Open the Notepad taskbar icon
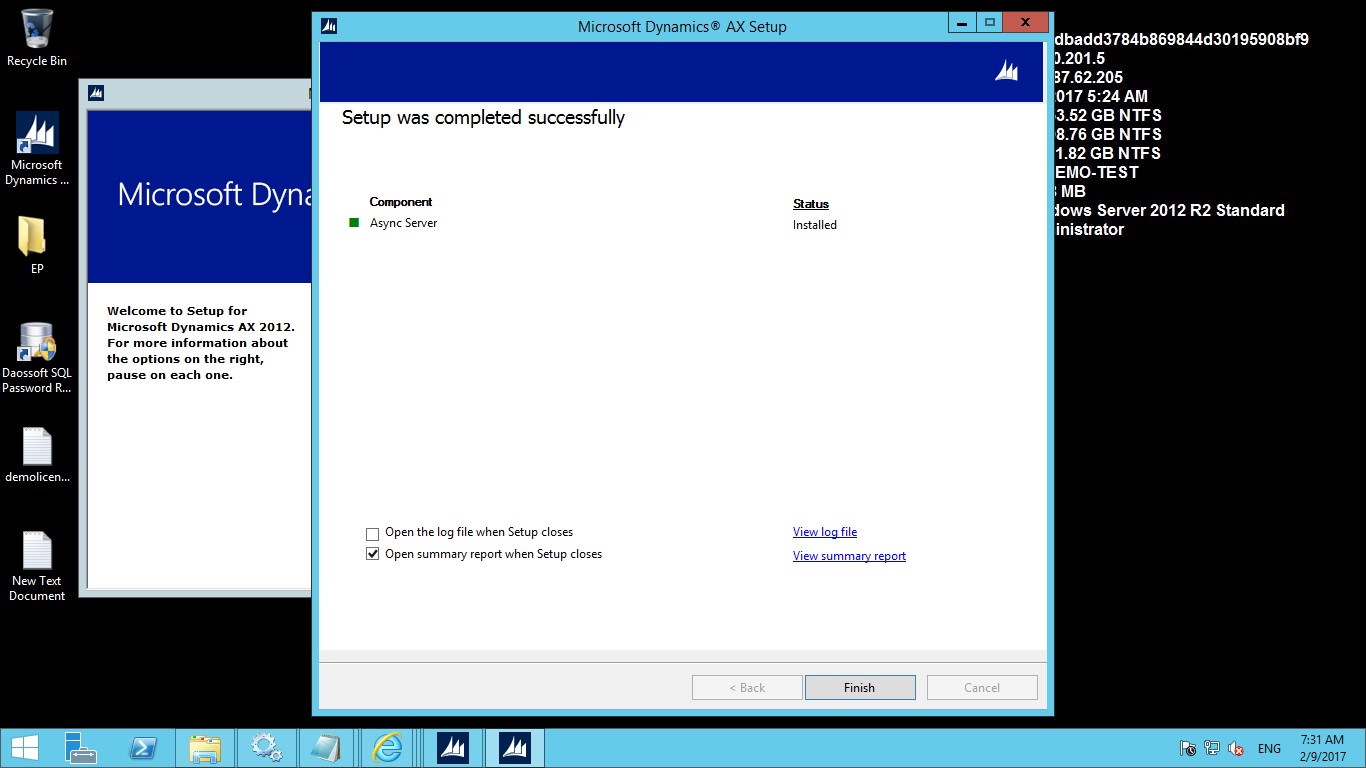The height and width of the screenshot is (768, 1366). pos(327,748)
